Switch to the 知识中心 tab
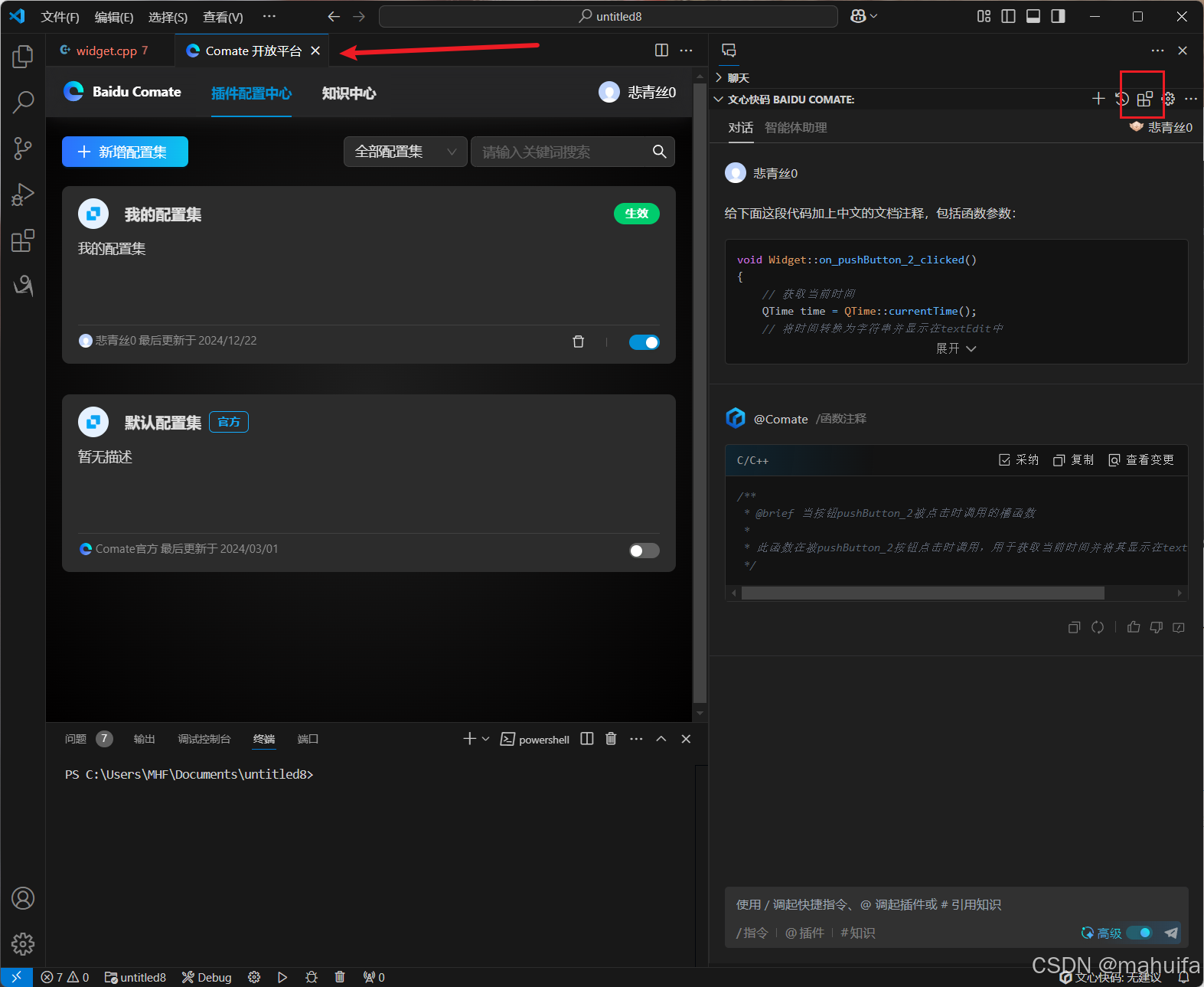The width and height of the screenshot is (1204, 987). (349, 93)
